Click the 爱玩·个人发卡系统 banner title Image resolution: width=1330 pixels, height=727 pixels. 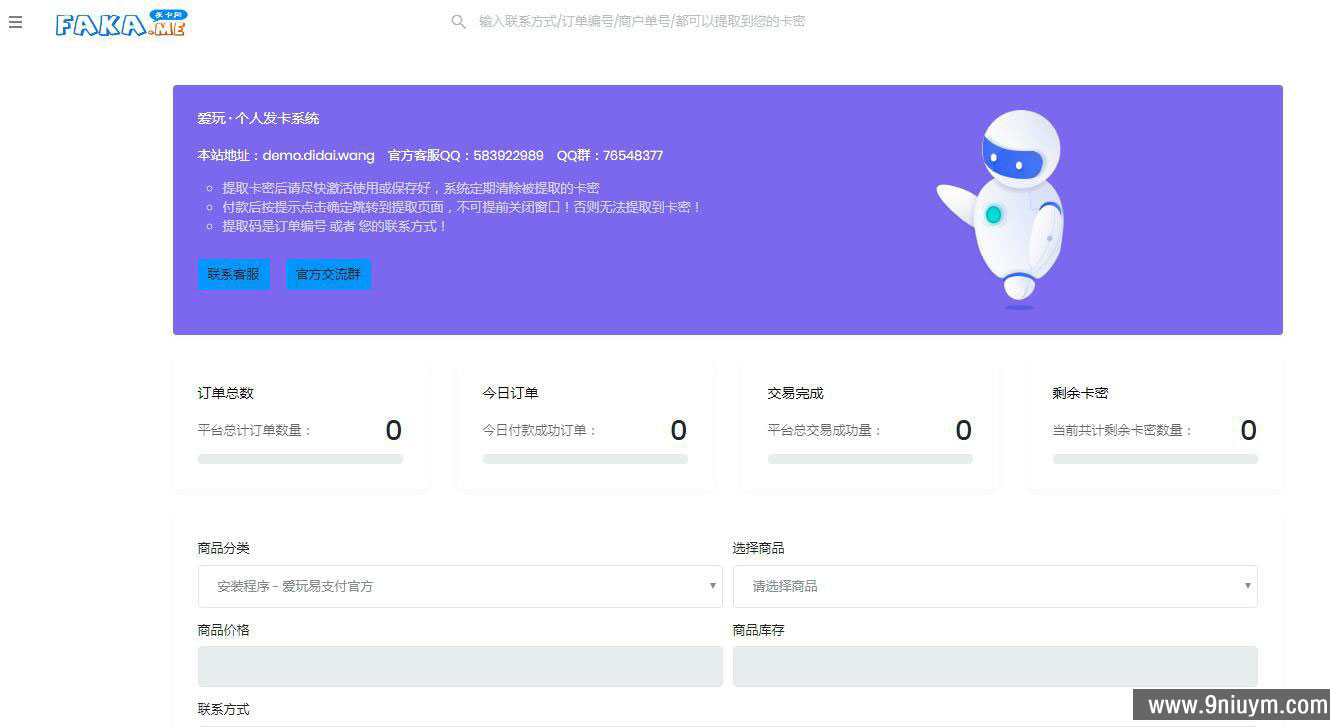coord(258,118)
